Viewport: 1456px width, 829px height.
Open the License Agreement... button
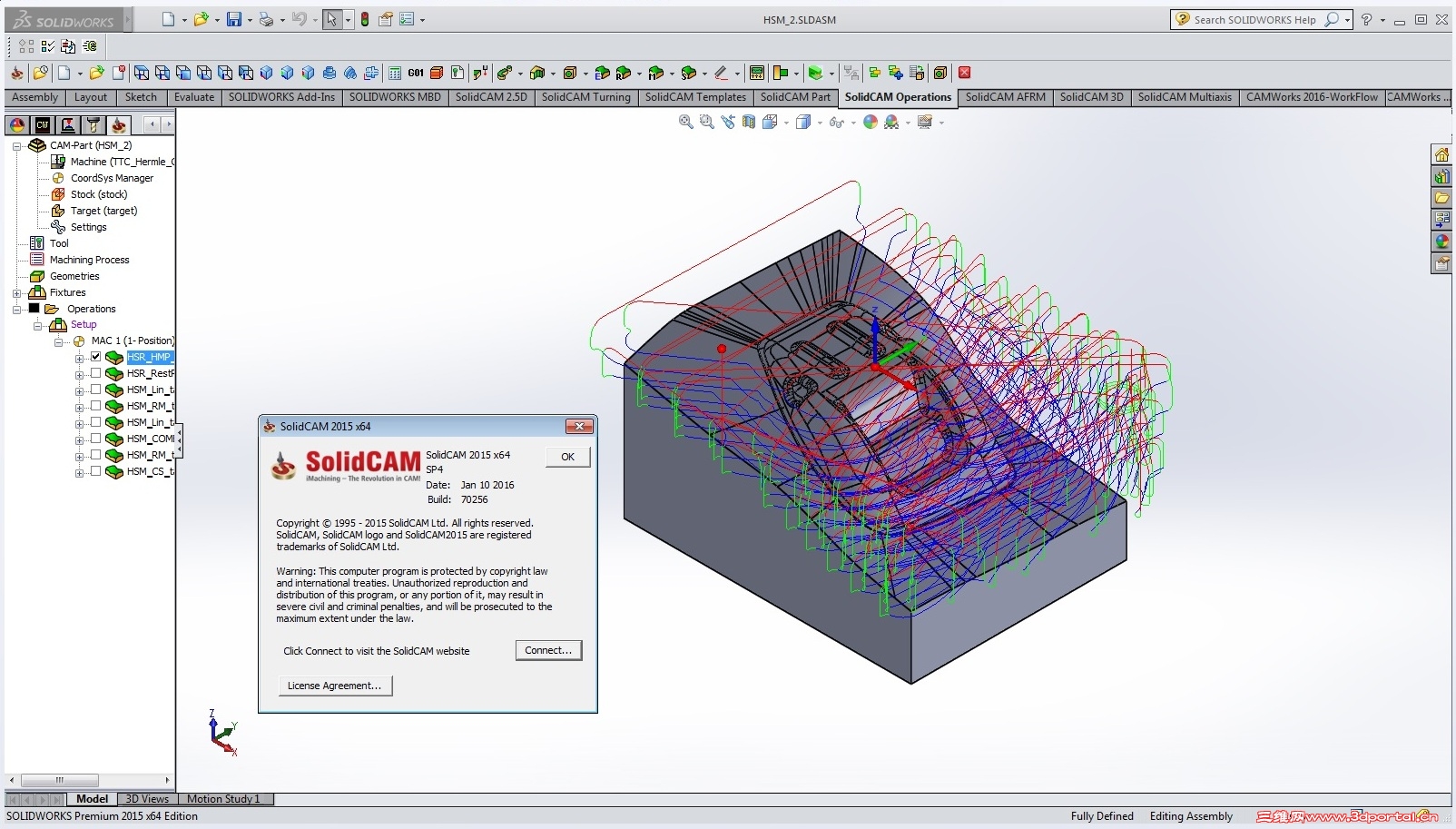click(x=335, y=686)
